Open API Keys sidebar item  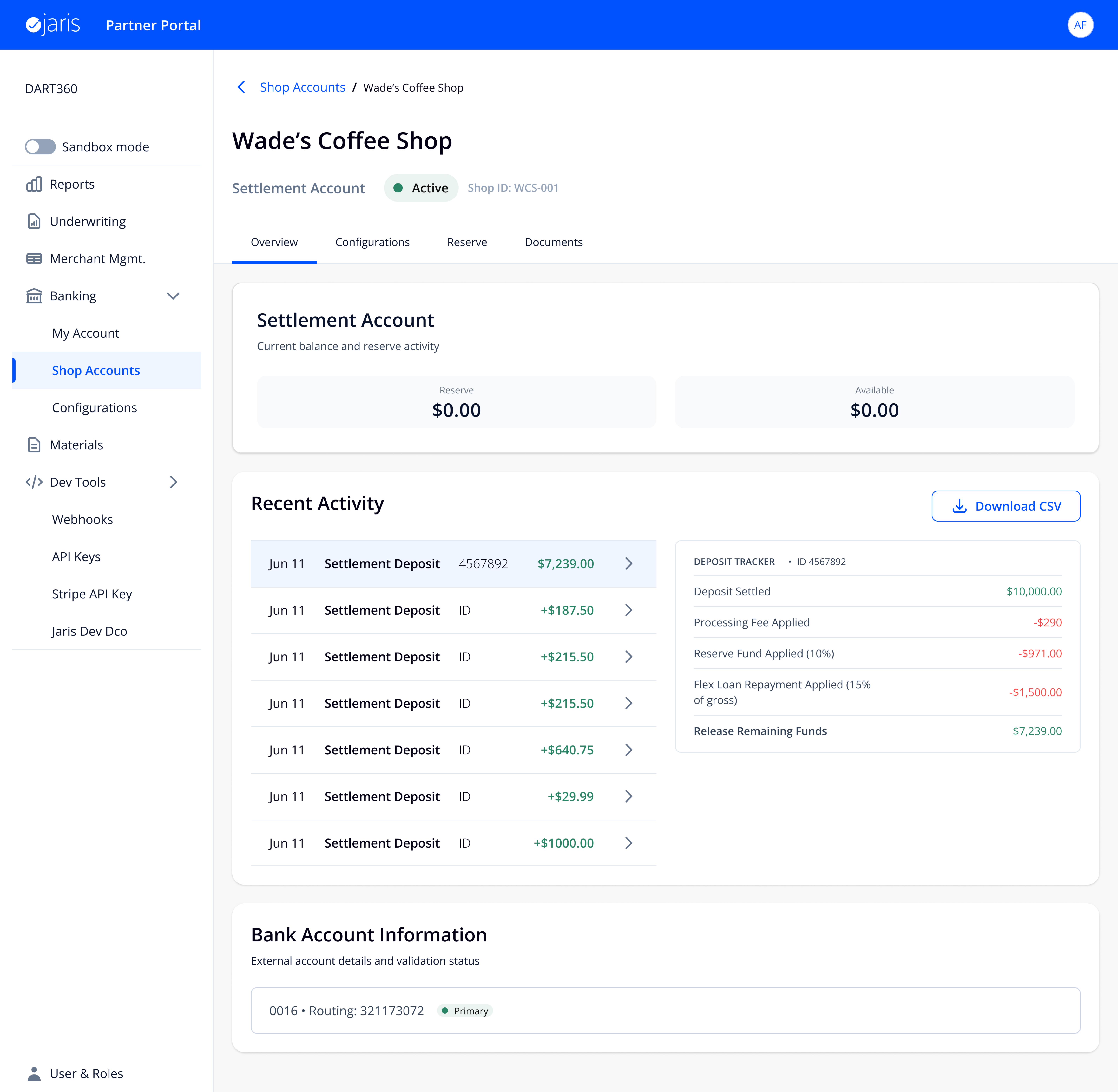click(x=107, y=557)
